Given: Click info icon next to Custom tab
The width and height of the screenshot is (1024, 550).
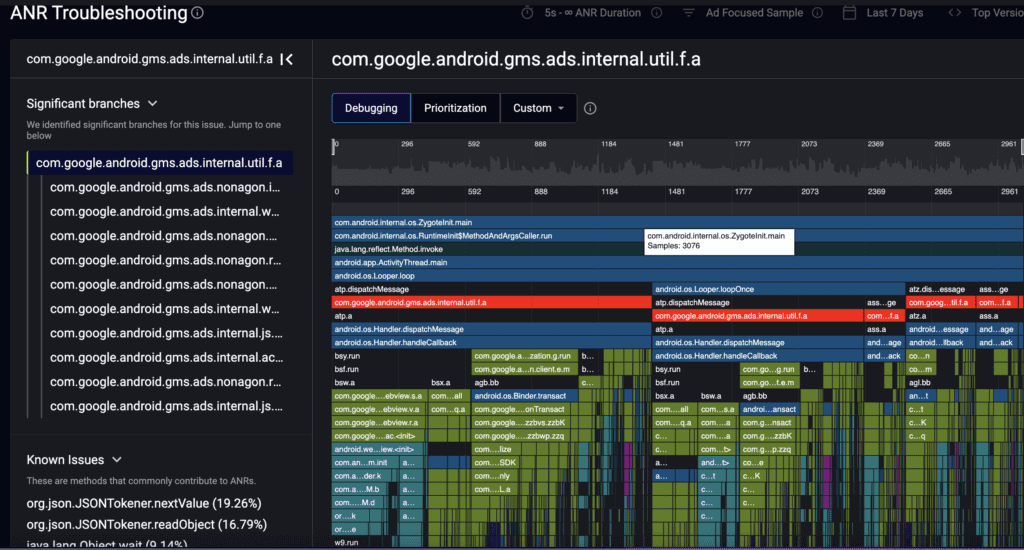Looking at the screenshot, I should pos(590,108).
